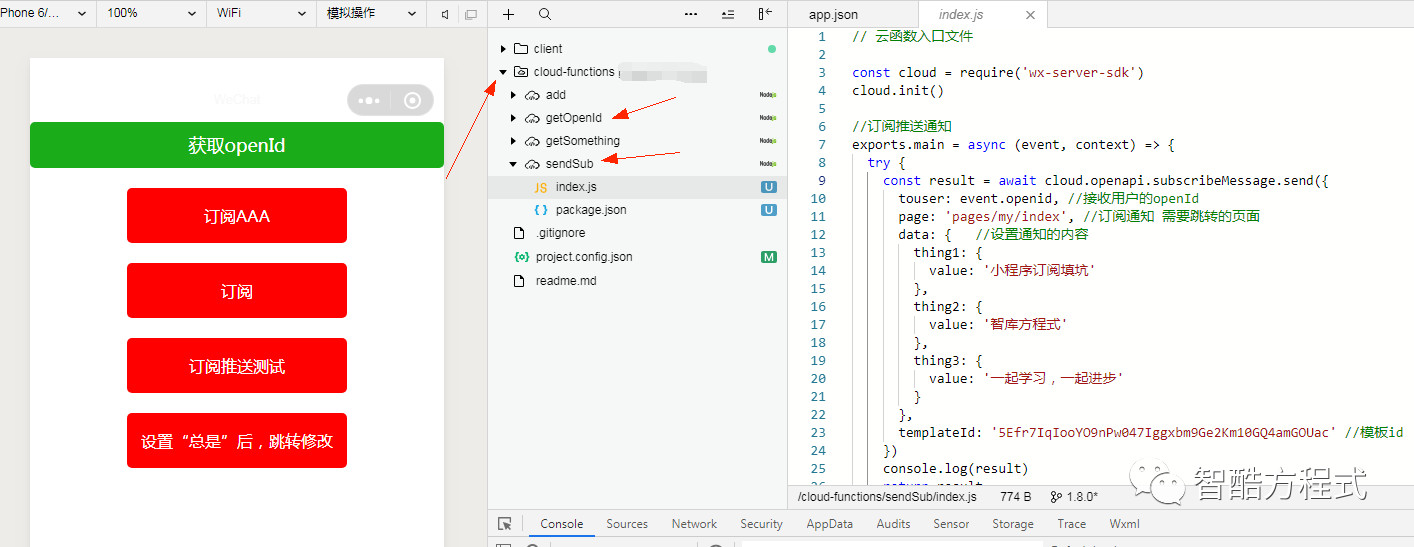Click the file icon of readme.md
This screenshot has width=1414, height=547.
click(x=518, y=281)
